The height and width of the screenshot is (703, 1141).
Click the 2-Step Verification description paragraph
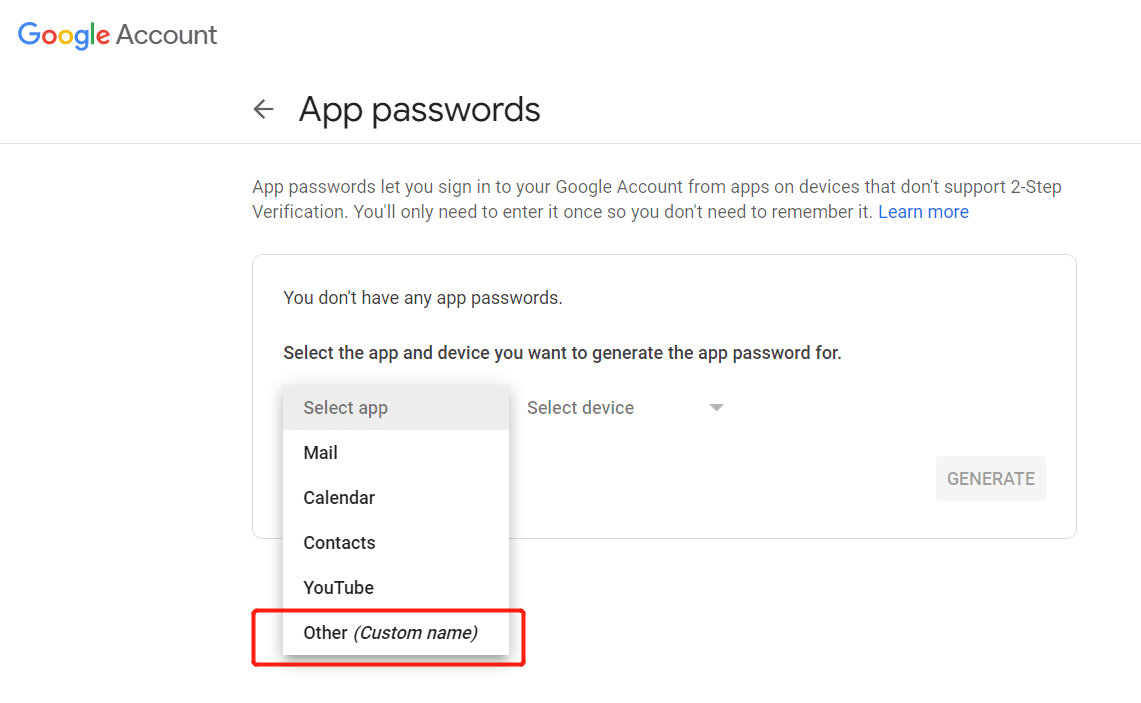(x=656, y=199)
